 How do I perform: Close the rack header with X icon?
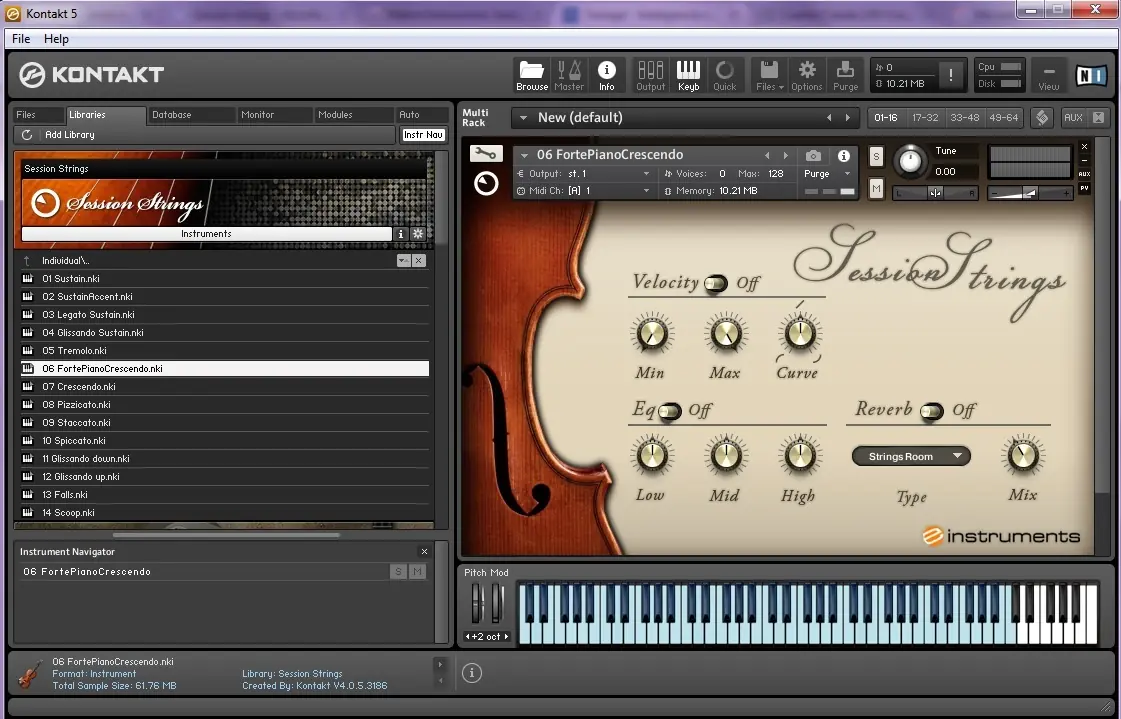click(x=1098, y=117)
